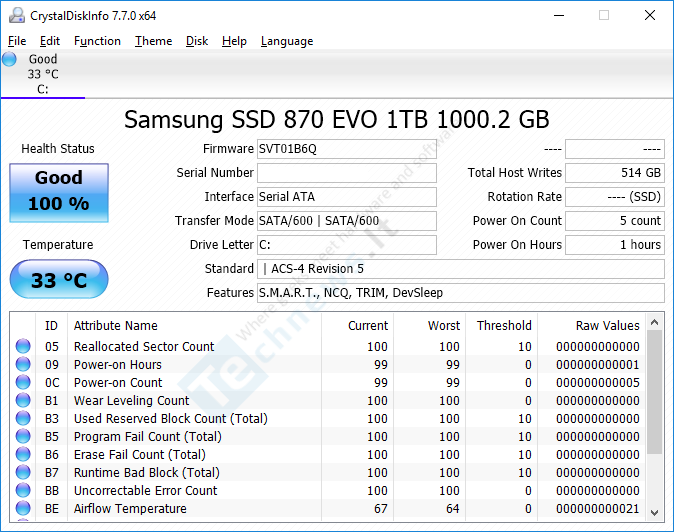Screen dimensions: 674x532
Task: Click the Threshold column header
Action: pyautogui.click(x=504, y=325)
